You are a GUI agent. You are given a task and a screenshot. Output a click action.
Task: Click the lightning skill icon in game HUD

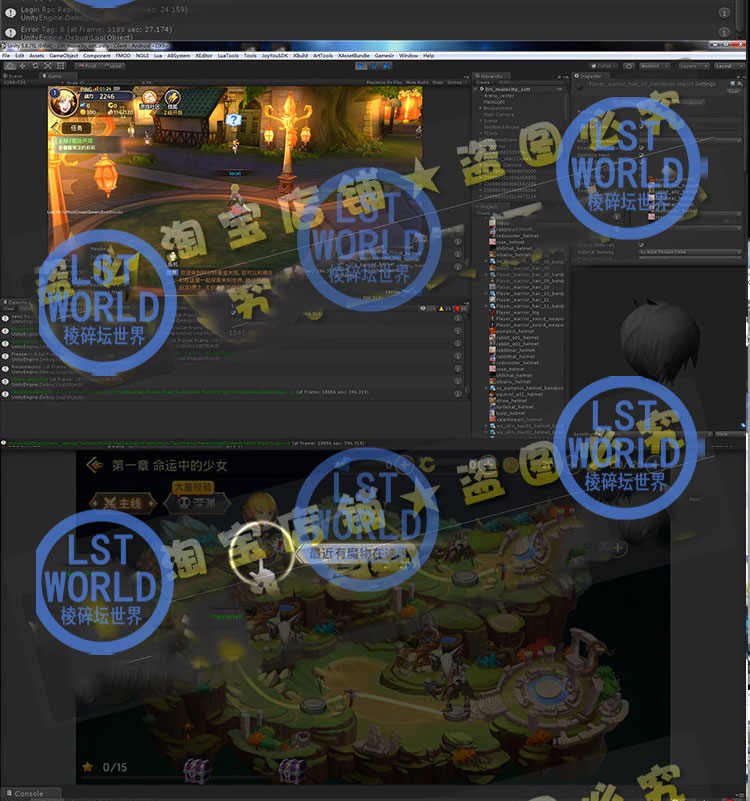click(x=173, y=99)
